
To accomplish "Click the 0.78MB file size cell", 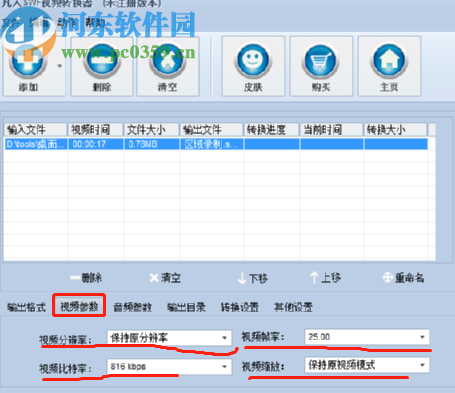I will pyautogui.click(x=152, y=144).
